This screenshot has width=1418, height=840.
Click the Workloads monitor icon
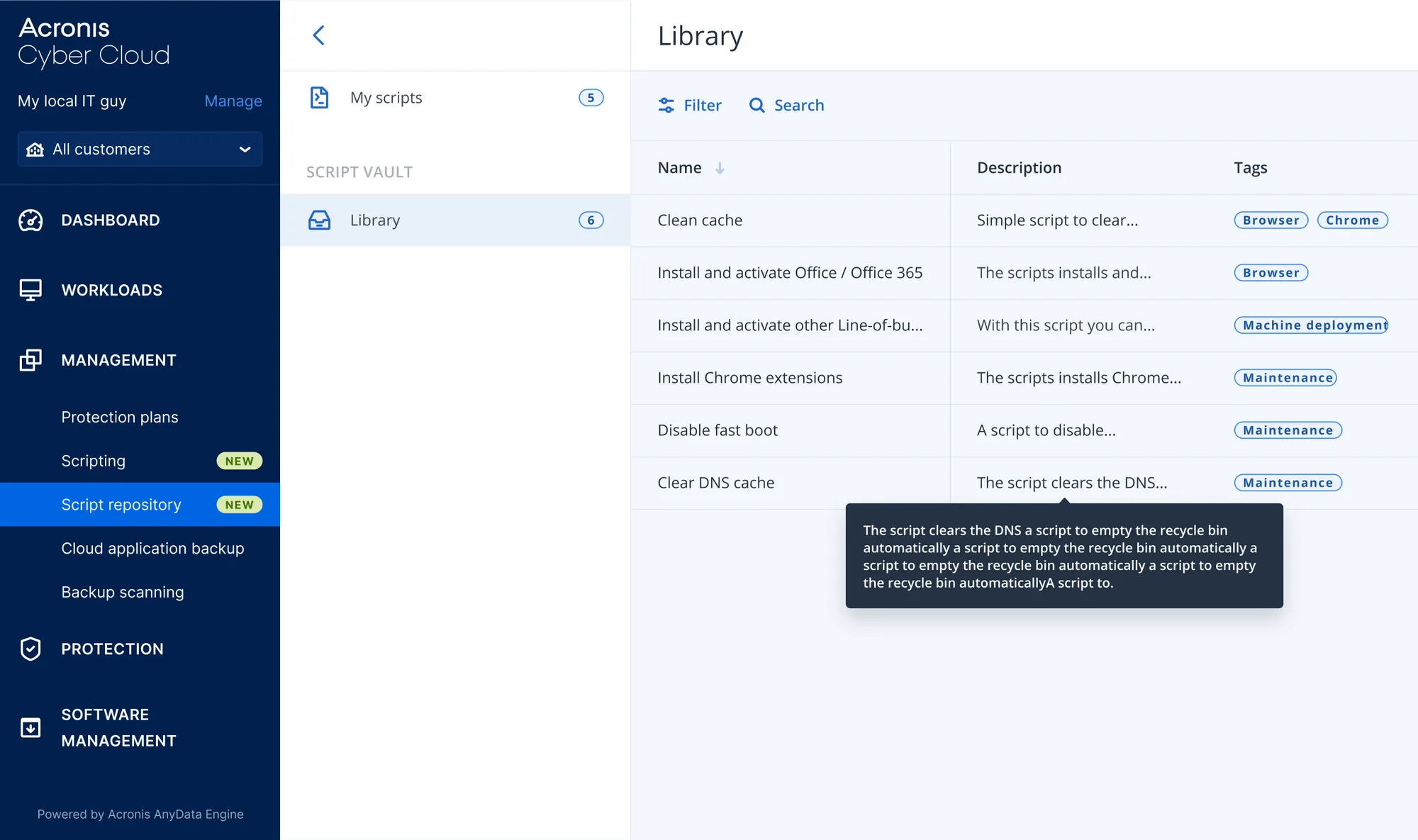(30, 290)
